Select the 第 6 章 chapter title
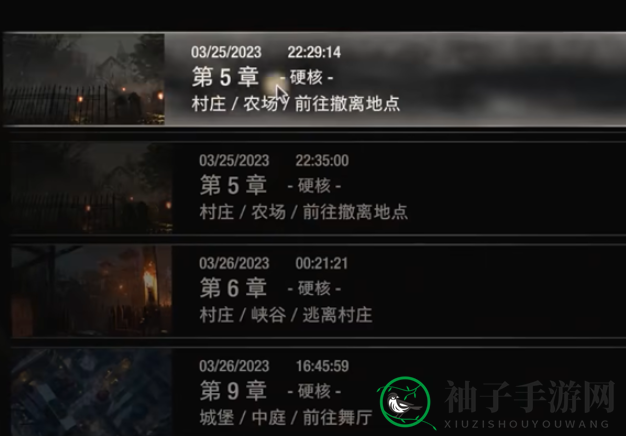 point(233,288)
